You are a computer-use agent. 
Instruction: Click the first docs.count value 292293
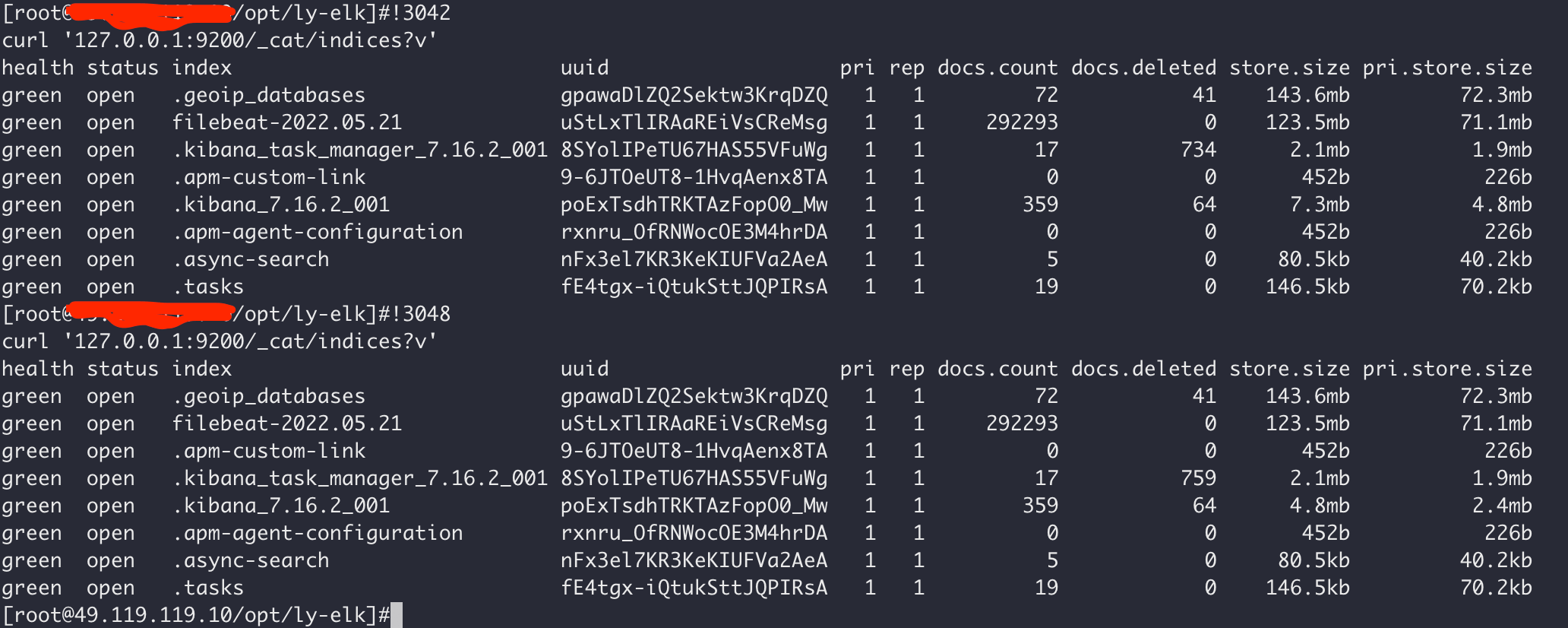point(1022,122)
